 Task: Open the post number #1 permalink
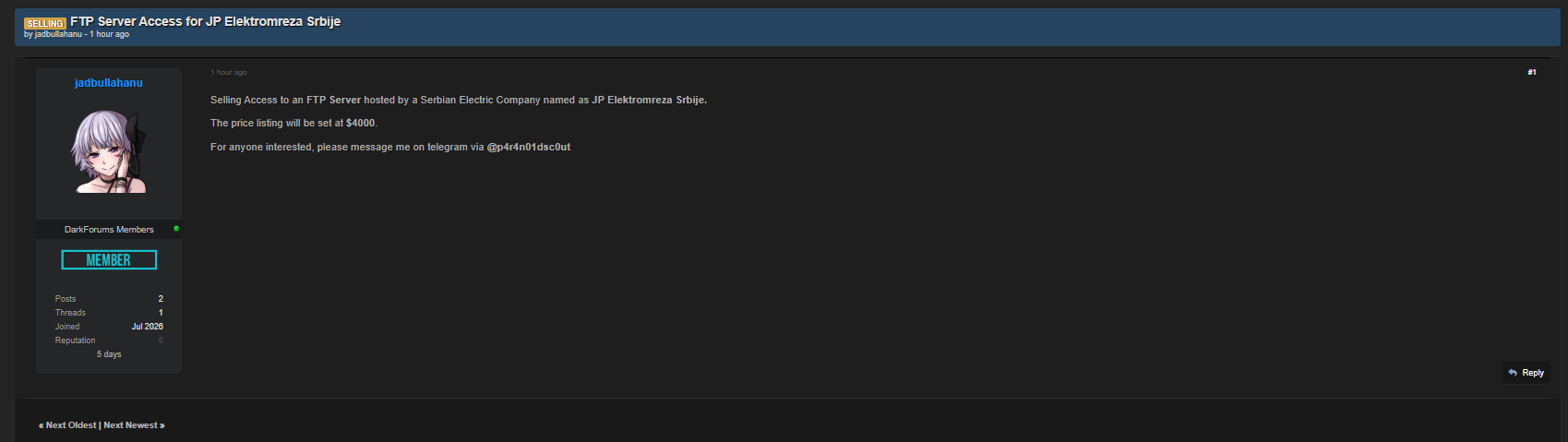pyautogui.click(x=1532, y=72)
